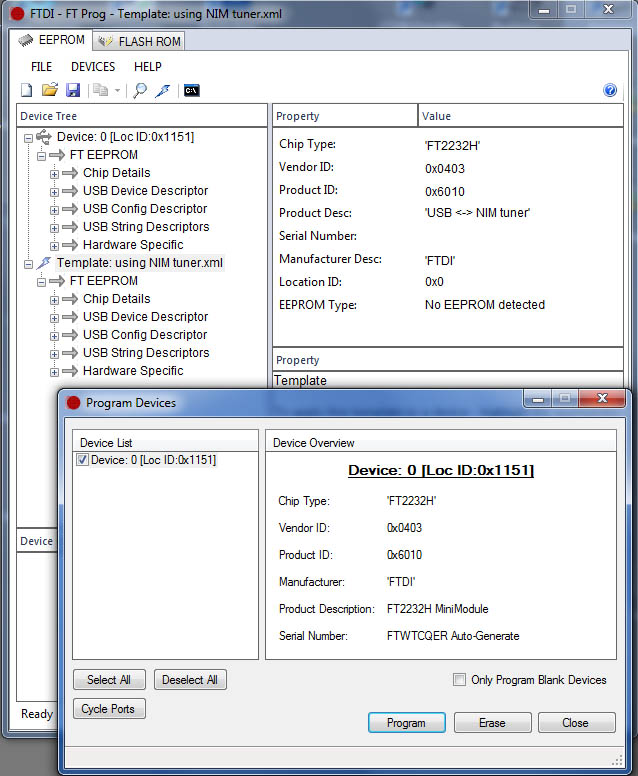Switch to the FLASH ROM tab

139,42
